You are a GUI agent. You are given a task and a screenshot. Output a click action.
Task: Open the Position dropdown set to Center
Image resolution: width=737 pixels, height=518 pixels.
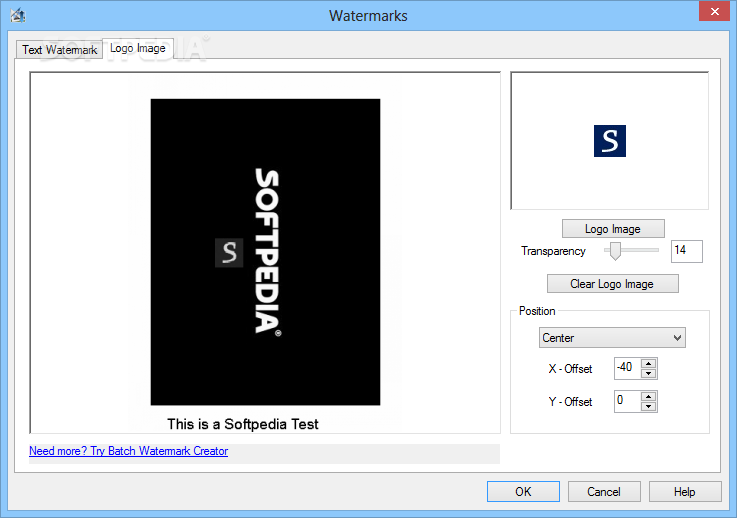point(612,338)
